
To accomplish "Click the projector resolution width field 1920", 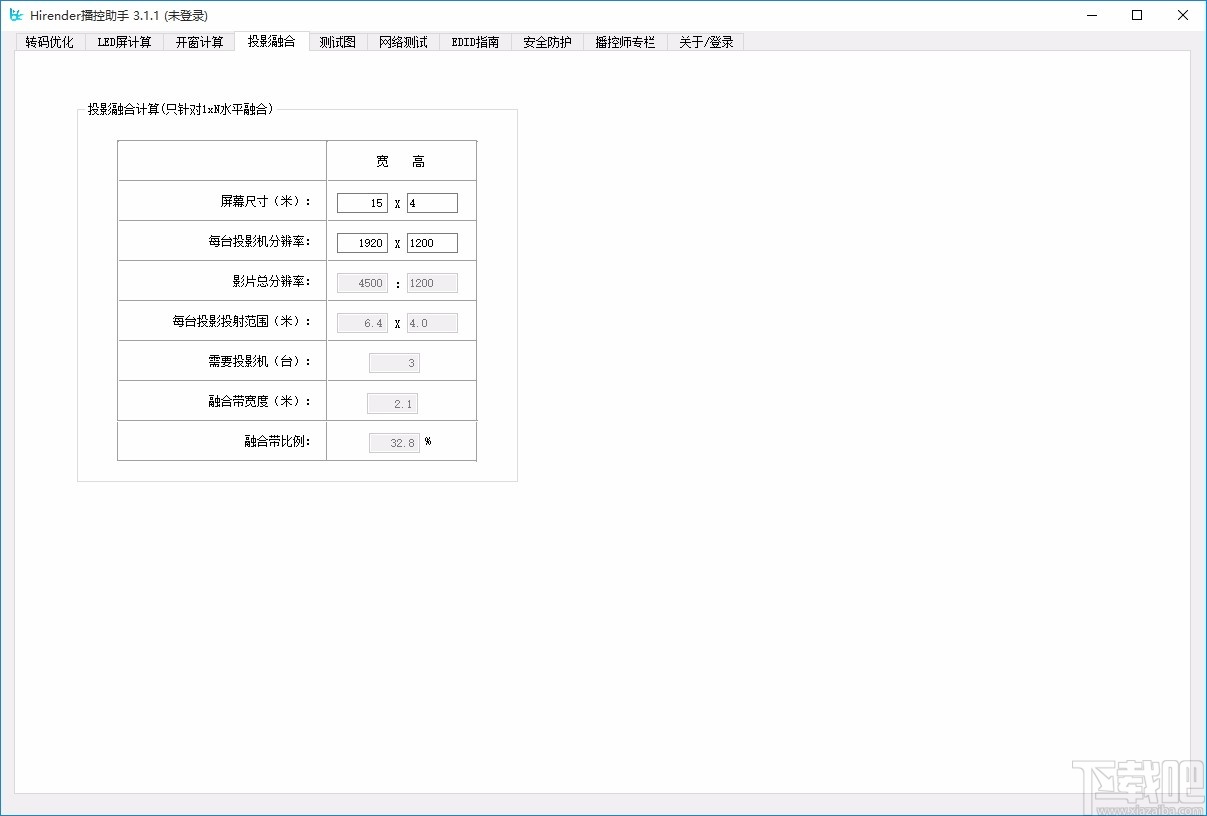I will coord(362,242).
